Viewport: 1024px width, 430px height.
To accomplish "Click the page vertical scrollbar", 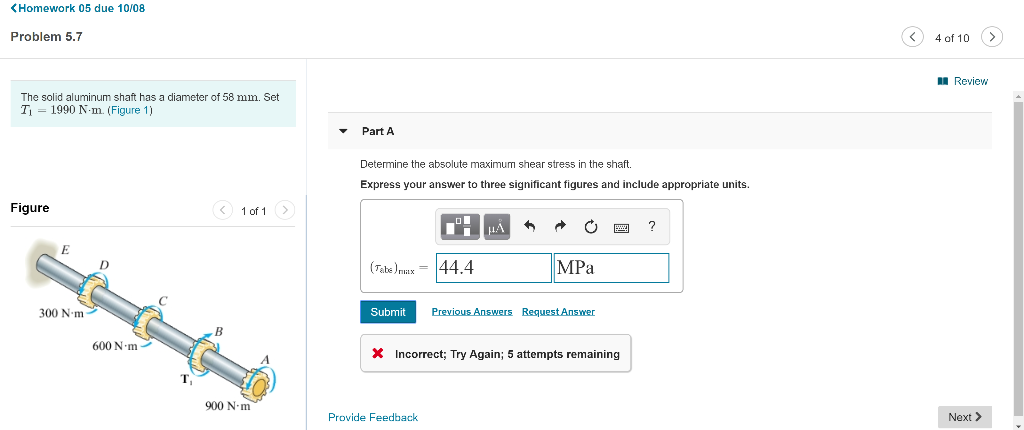I will [x=1017, y=258].
